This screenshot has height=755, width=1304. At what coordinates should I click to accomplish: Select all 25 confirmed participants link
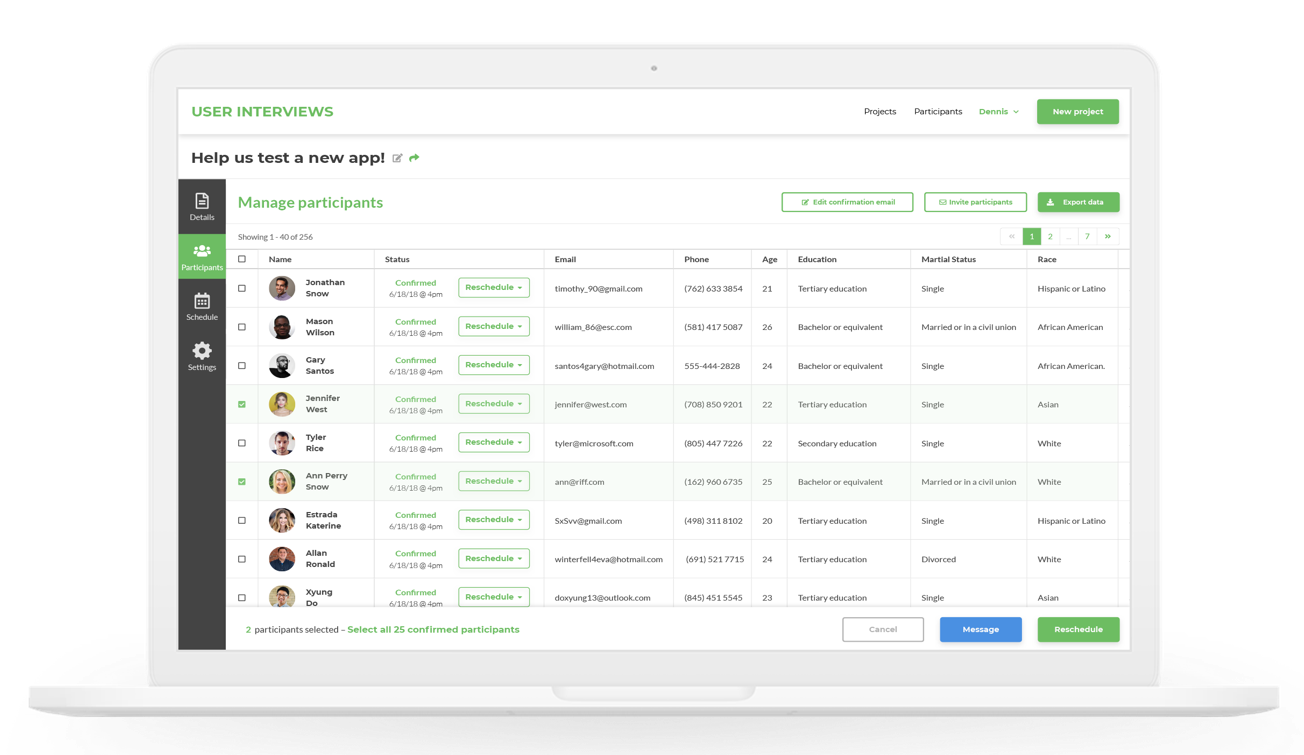(433, 629)
